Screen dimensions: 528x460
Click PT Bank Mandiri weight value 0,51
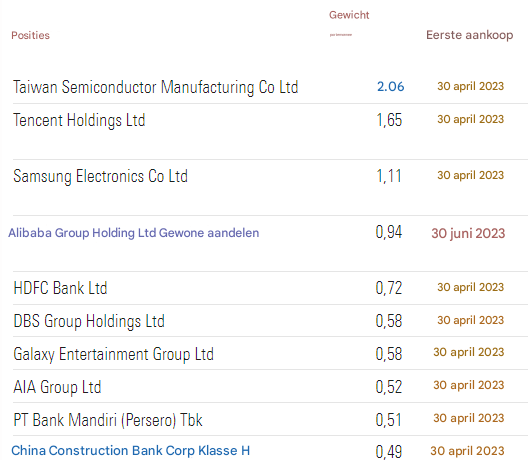[389, 420]
